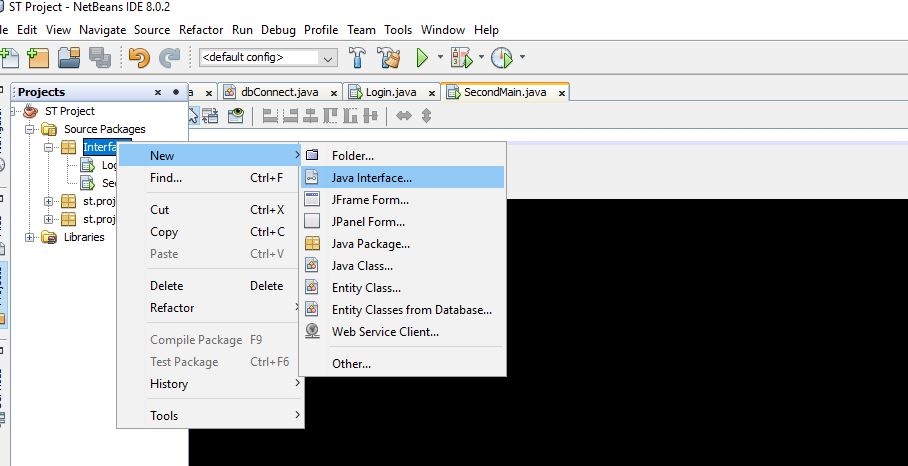
Task: Choose Web Service Client... from submenu
Action: (x=402, y=332)
